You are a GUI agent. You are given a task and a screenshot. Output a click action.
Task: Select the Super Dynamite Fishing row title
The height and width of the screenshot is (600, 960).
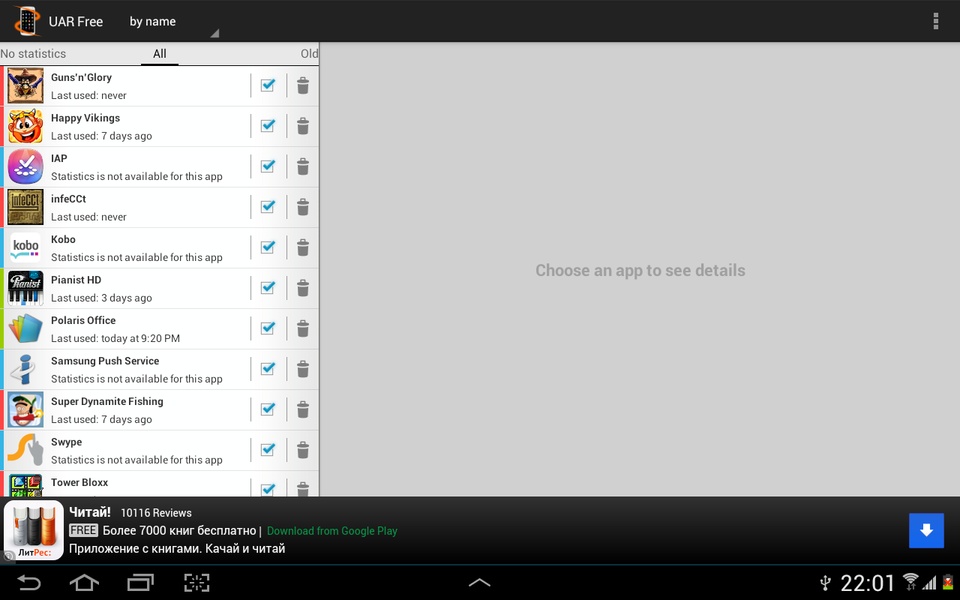click(x=107, y=402)
